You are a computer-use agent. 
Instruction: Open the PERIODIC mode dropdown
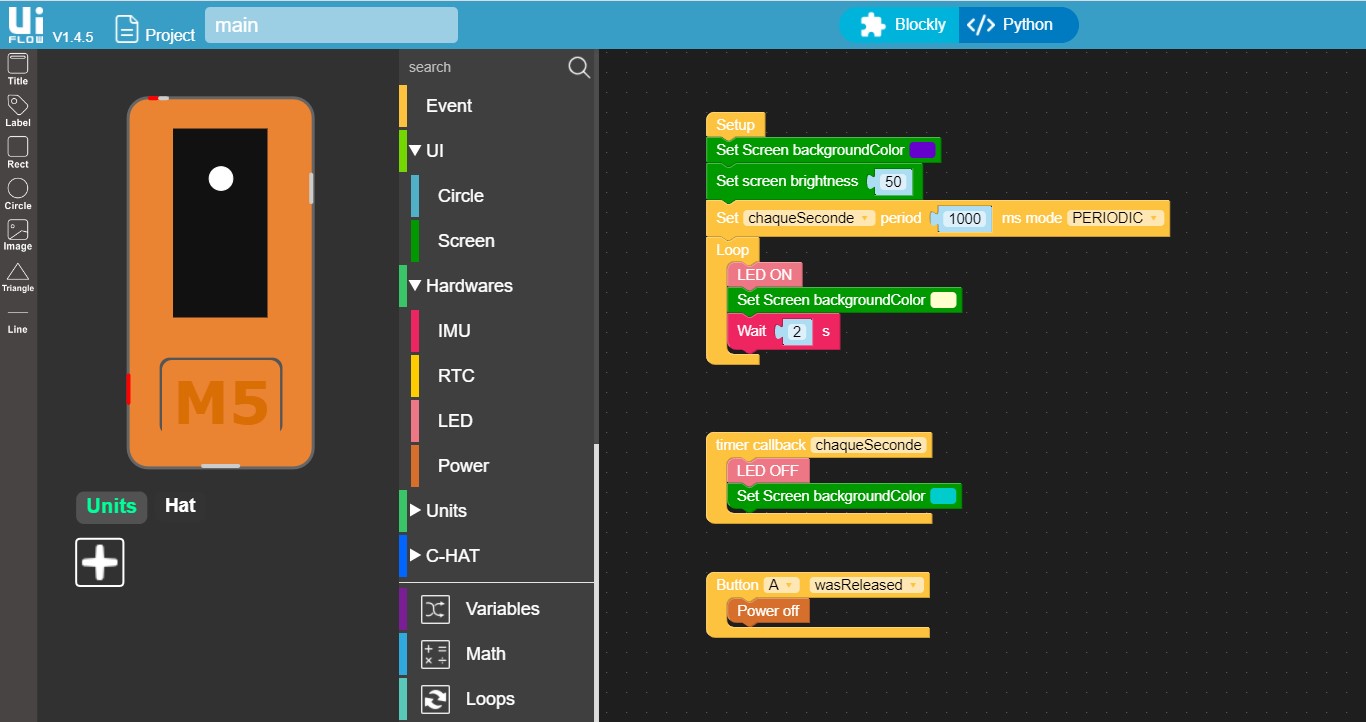pyautogui.click(x=1116, y=218)
